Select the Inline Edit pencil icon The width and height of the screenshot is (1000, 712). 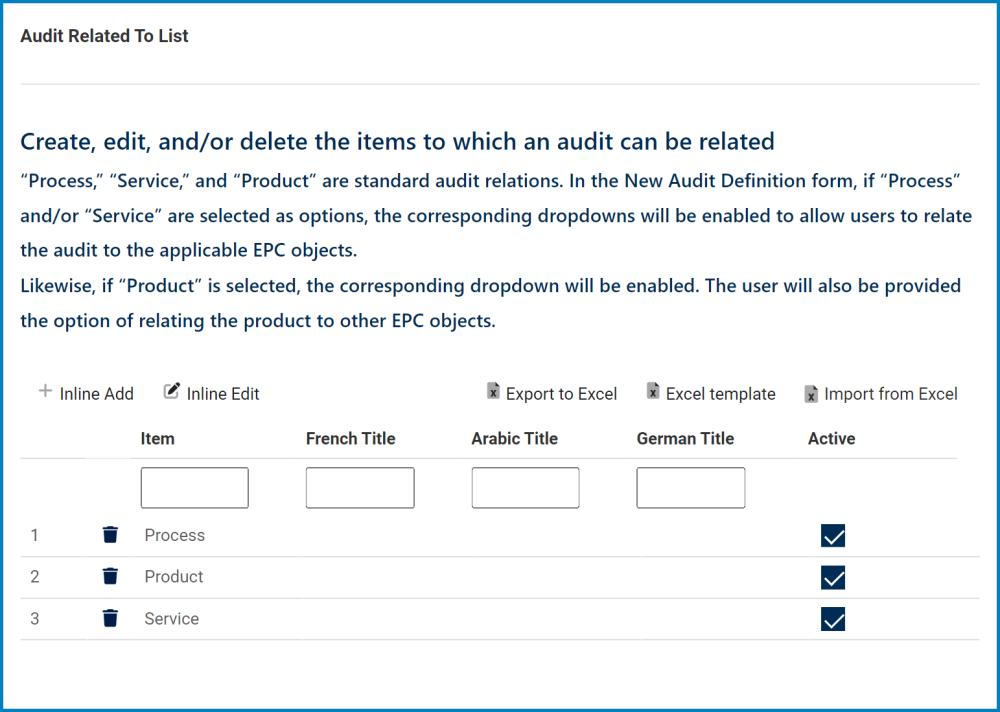[x=171, y=391]
